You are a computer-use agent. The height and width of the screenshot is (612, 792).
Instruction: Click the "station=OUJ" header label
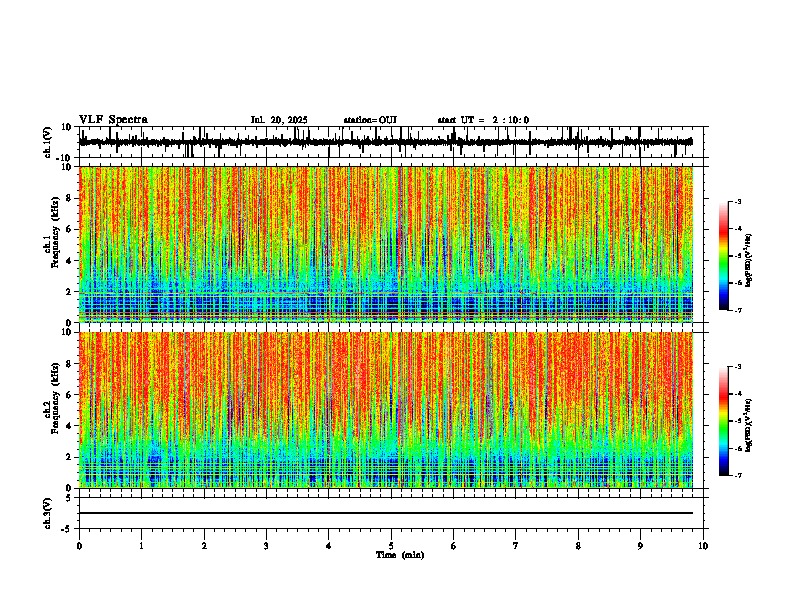click(x=370, y=120)
